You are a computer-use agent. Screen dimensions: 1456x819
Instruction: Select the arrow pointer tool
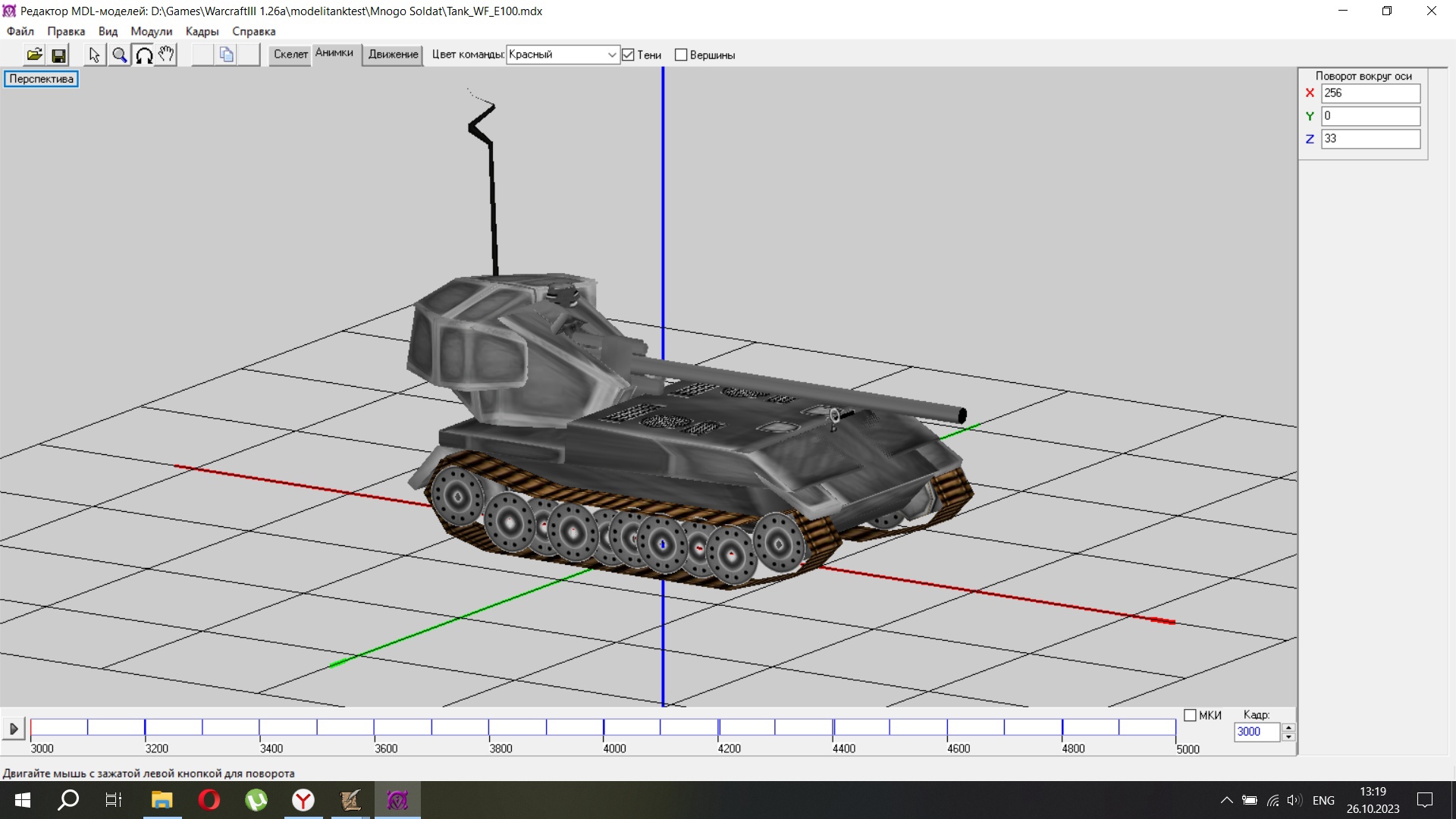[x=94, y=55]
